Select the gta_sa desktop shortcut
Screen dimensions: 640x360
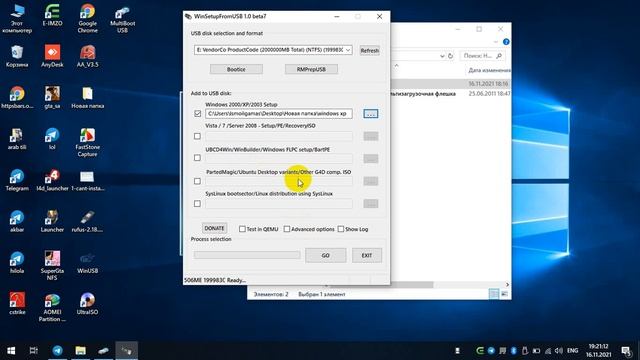pos(52,98)
